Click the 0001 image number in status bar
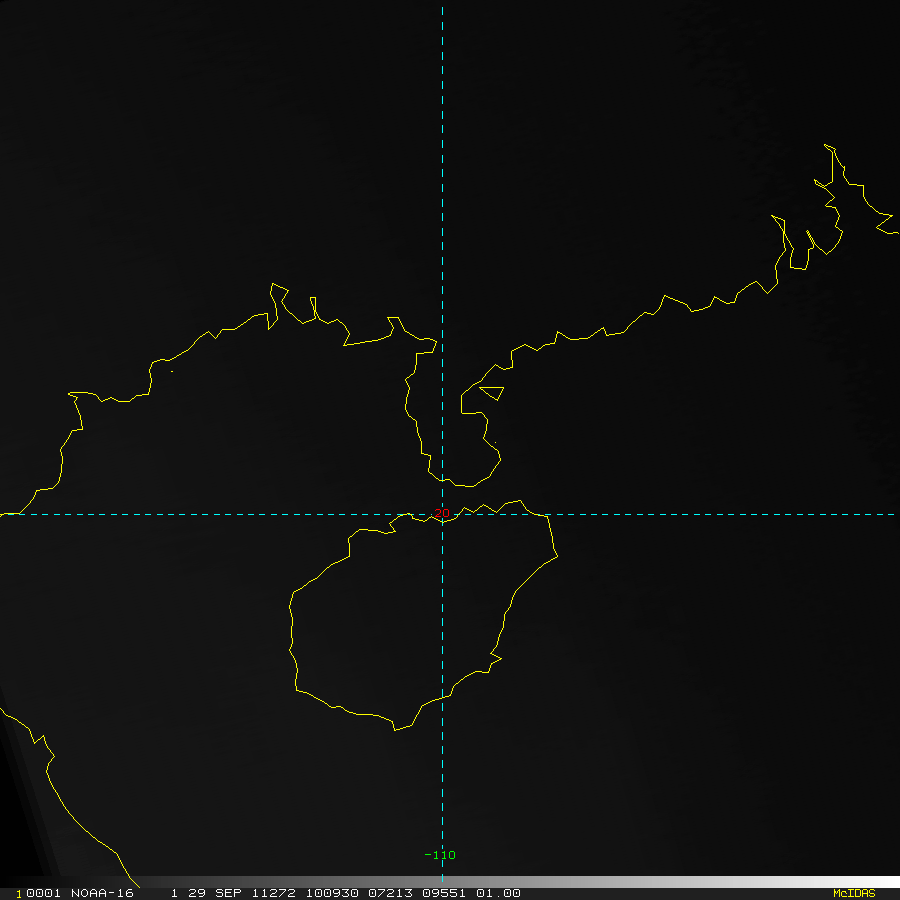 pos(43,893)
